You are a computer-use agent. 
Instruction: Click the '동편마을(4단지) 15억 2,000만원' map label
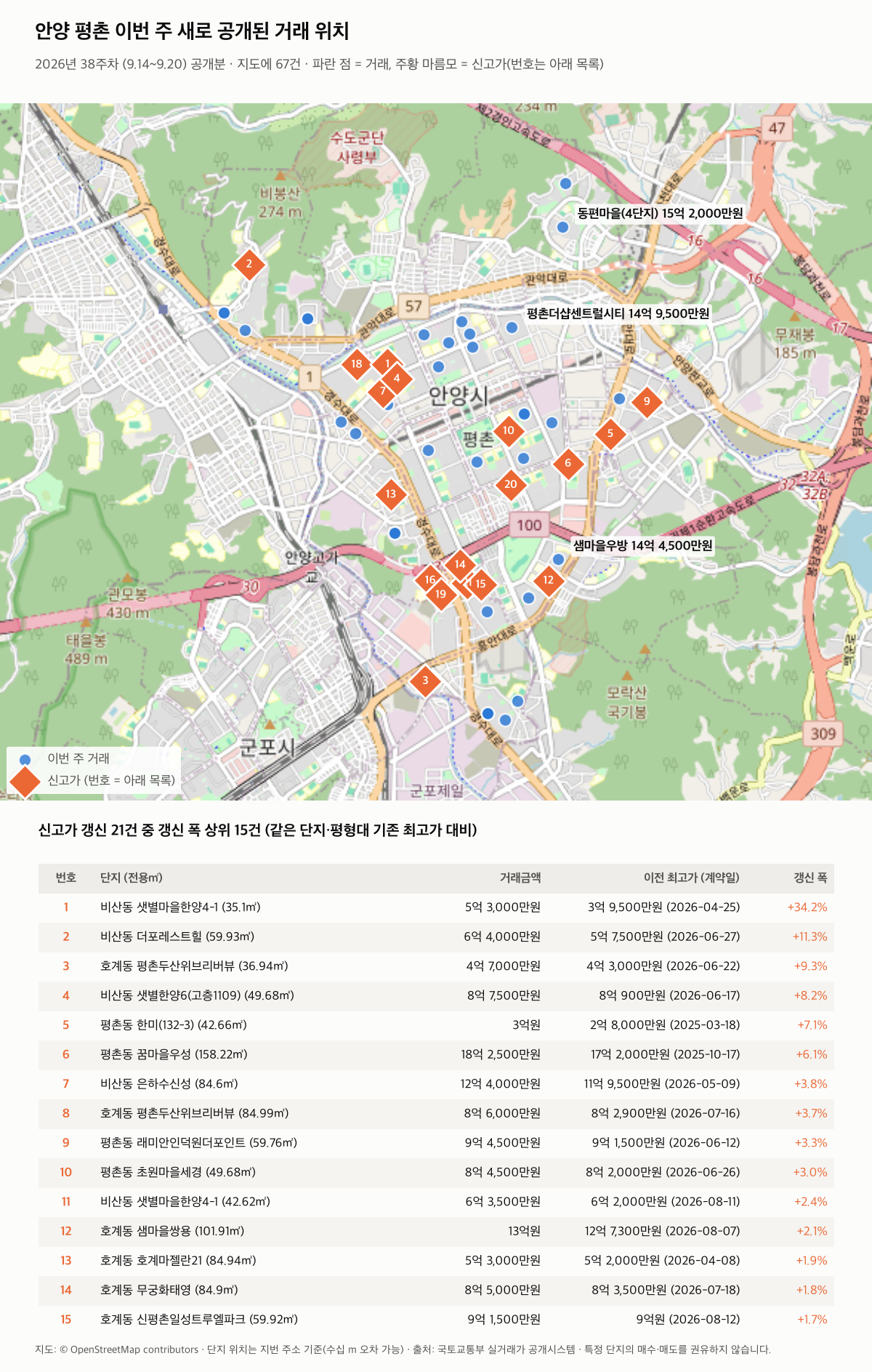click(x=661, y=213)
